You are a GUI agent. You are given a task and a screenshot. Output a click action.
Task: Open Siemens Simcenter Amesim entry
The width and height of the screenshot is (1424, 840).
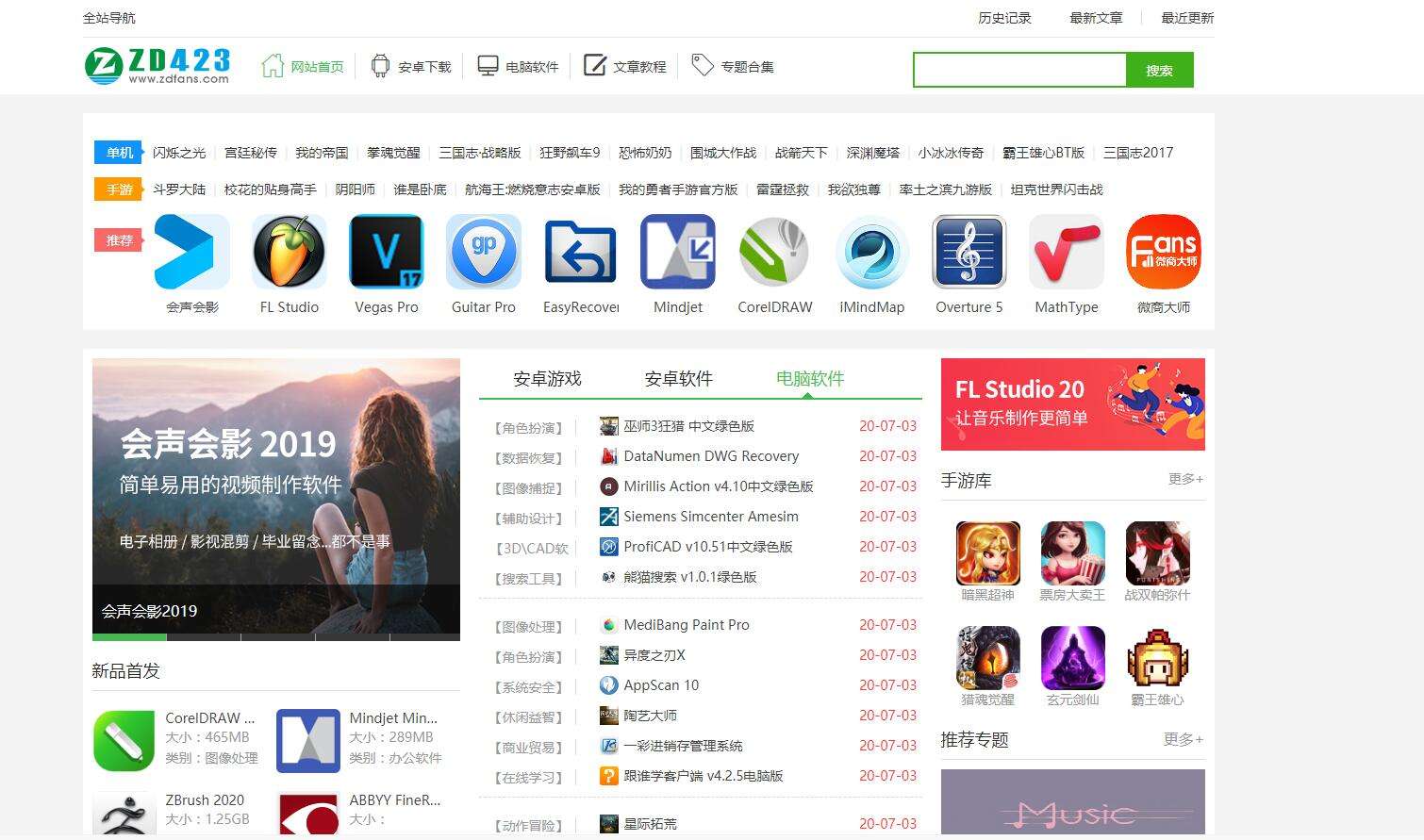(x=711, y=517)
